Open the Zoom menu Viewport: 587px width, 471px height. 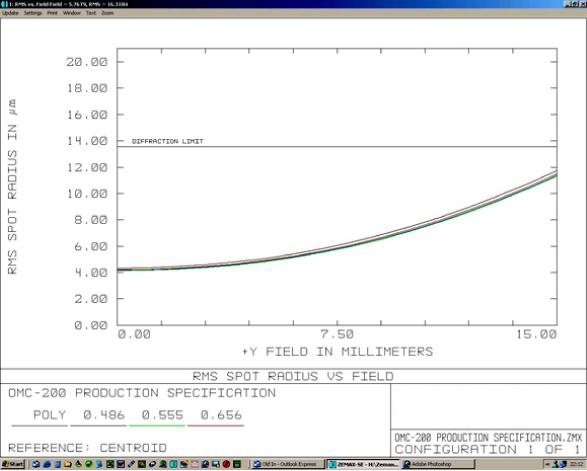click(x=107, y=13)
